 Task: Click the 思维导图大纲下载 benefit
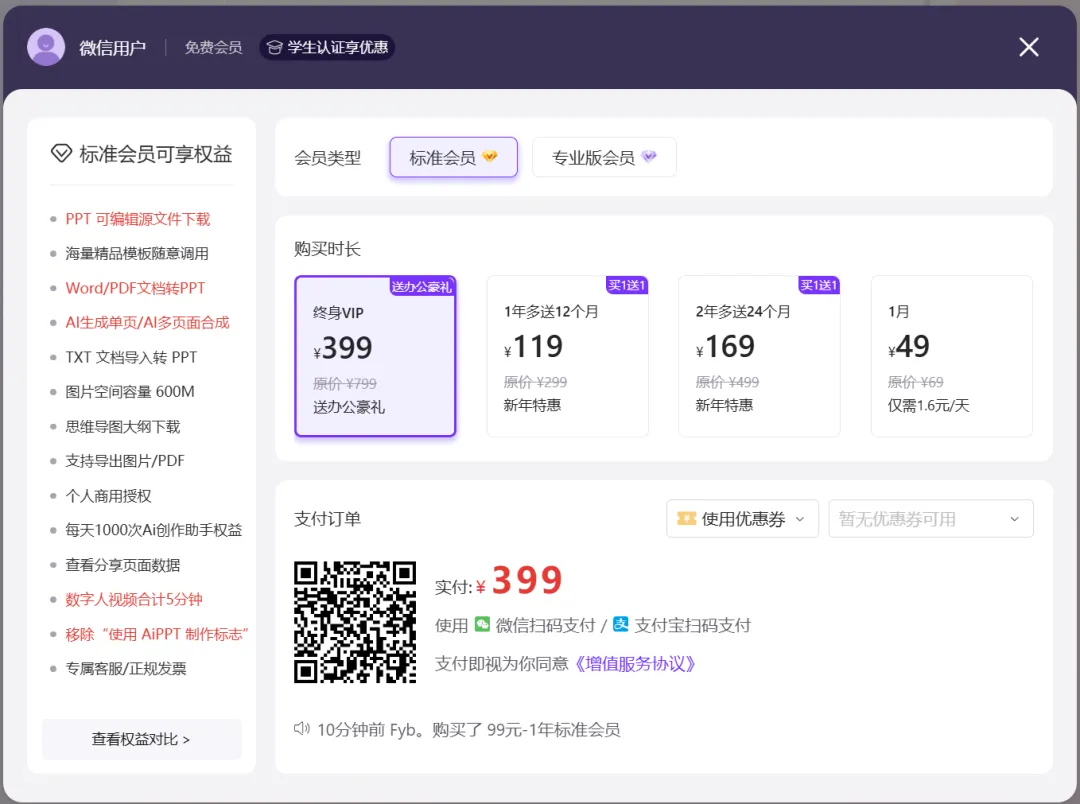[x=123, y=426]
